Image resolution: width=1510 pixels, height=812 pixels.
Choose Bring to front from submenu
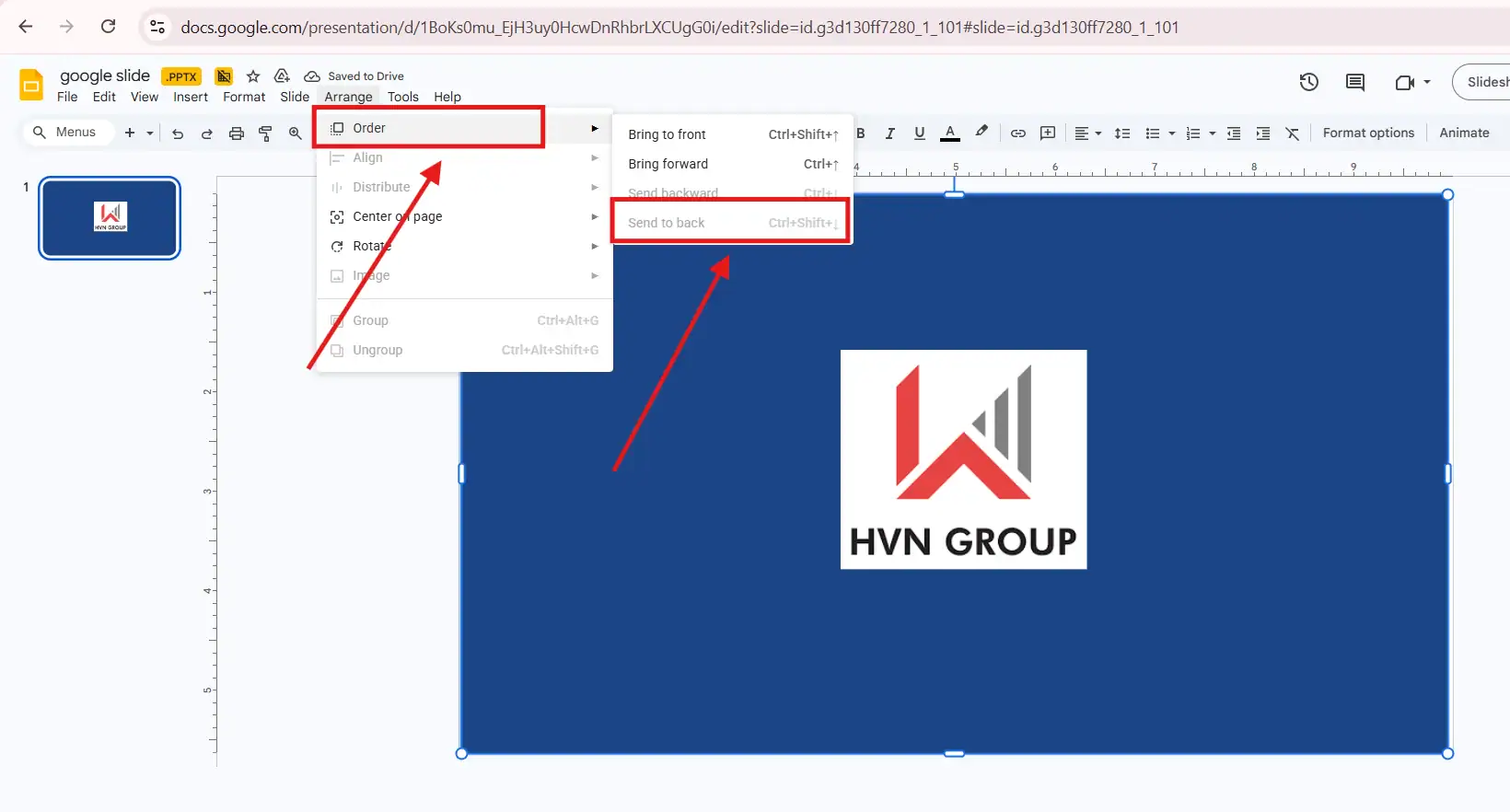click(667, 134)
